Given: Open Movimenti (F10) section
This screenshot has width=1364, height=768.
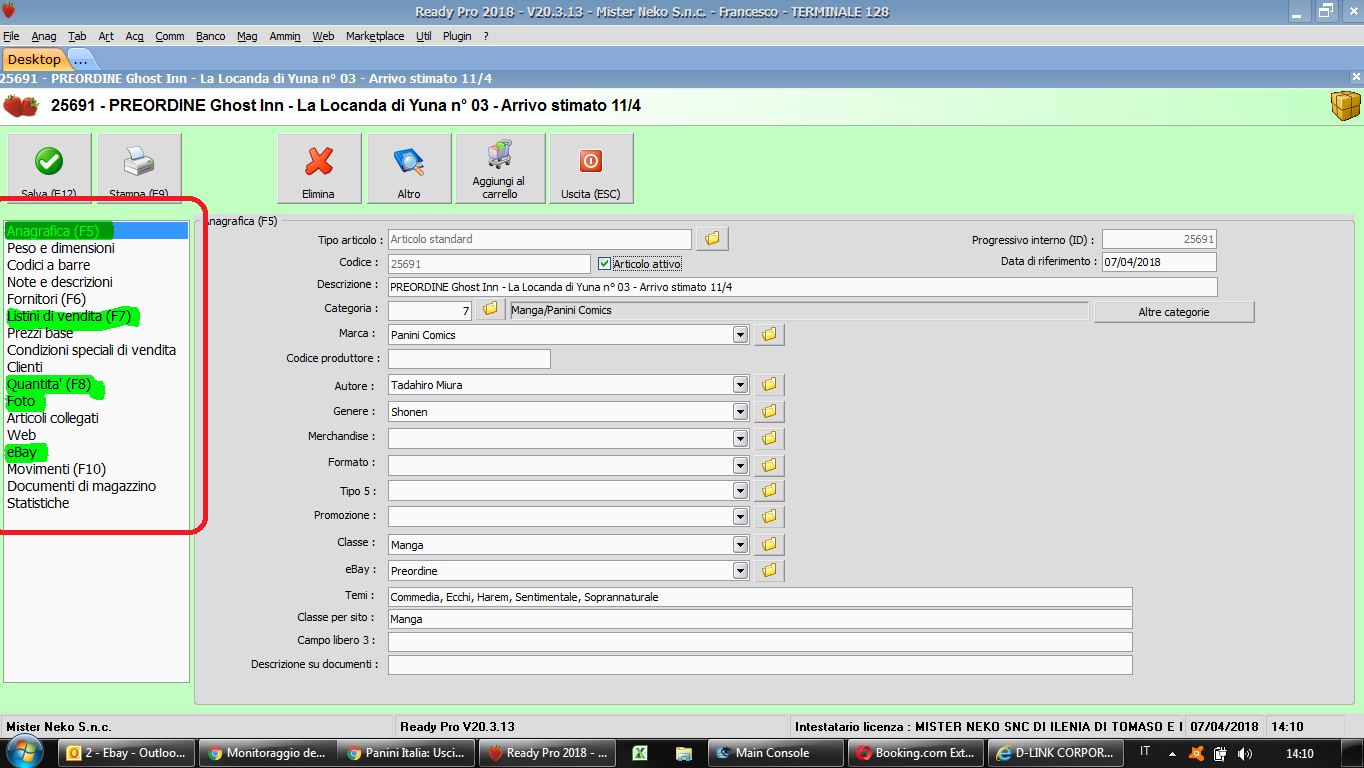Looking at the screenshot, I should click(x=56, y=469).
